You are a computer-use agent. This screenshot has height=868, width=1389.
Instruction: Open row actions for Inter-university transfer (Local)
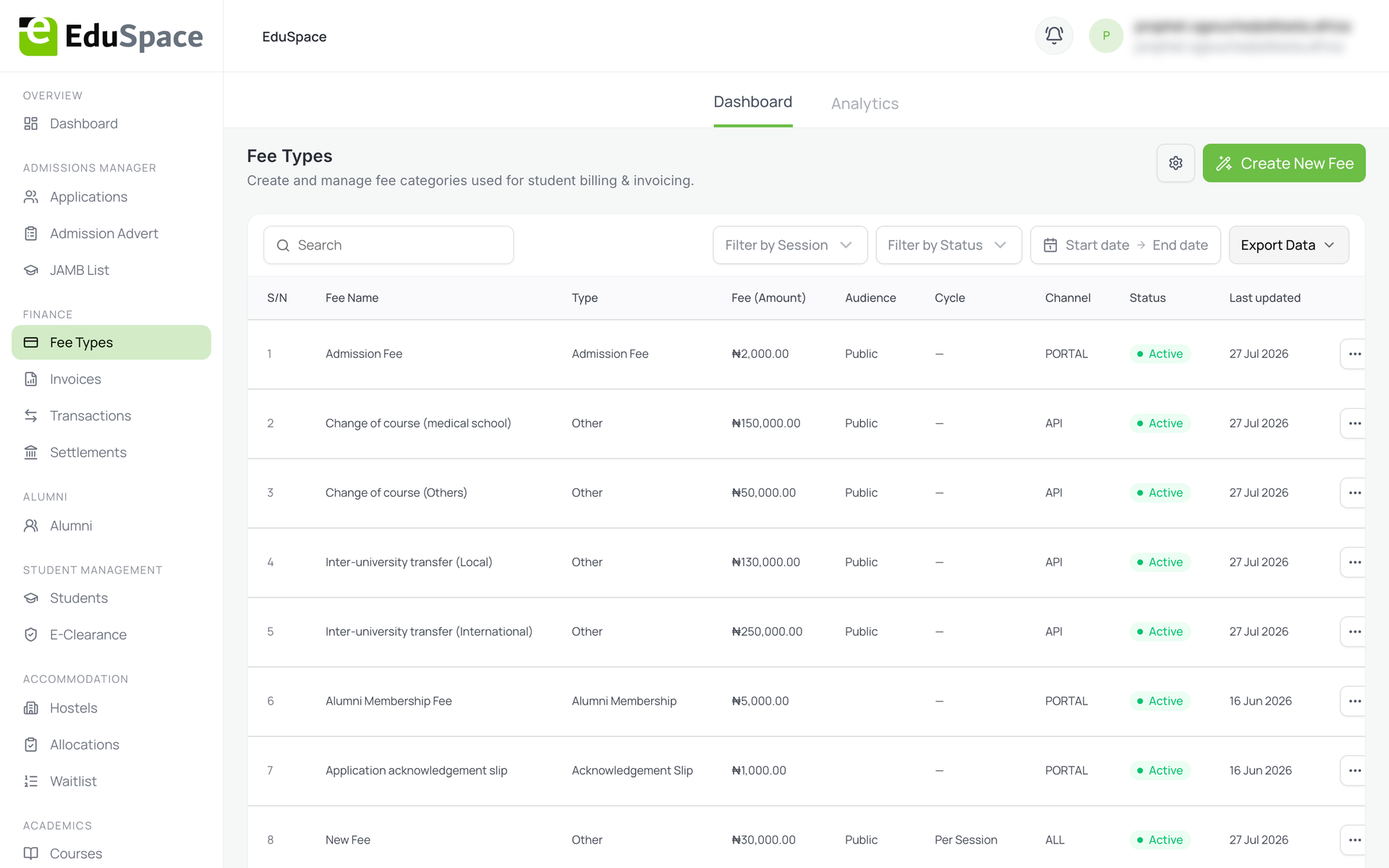point(1354,562)
